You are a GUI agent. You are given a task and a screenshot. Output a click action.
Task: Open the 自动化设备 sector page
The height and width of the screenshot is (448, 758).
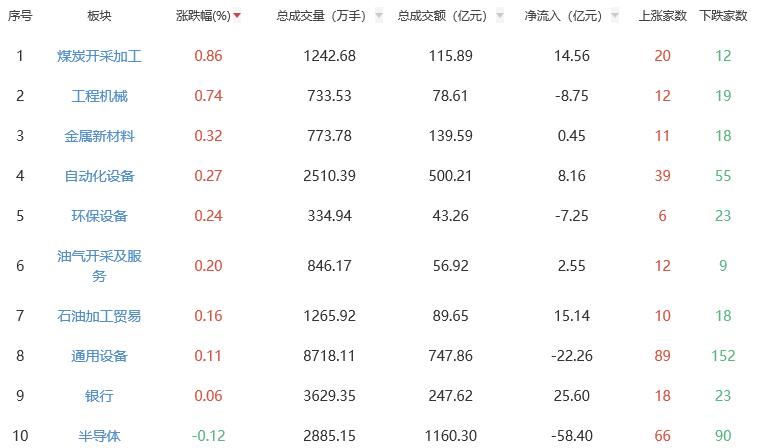pos(99,176)
